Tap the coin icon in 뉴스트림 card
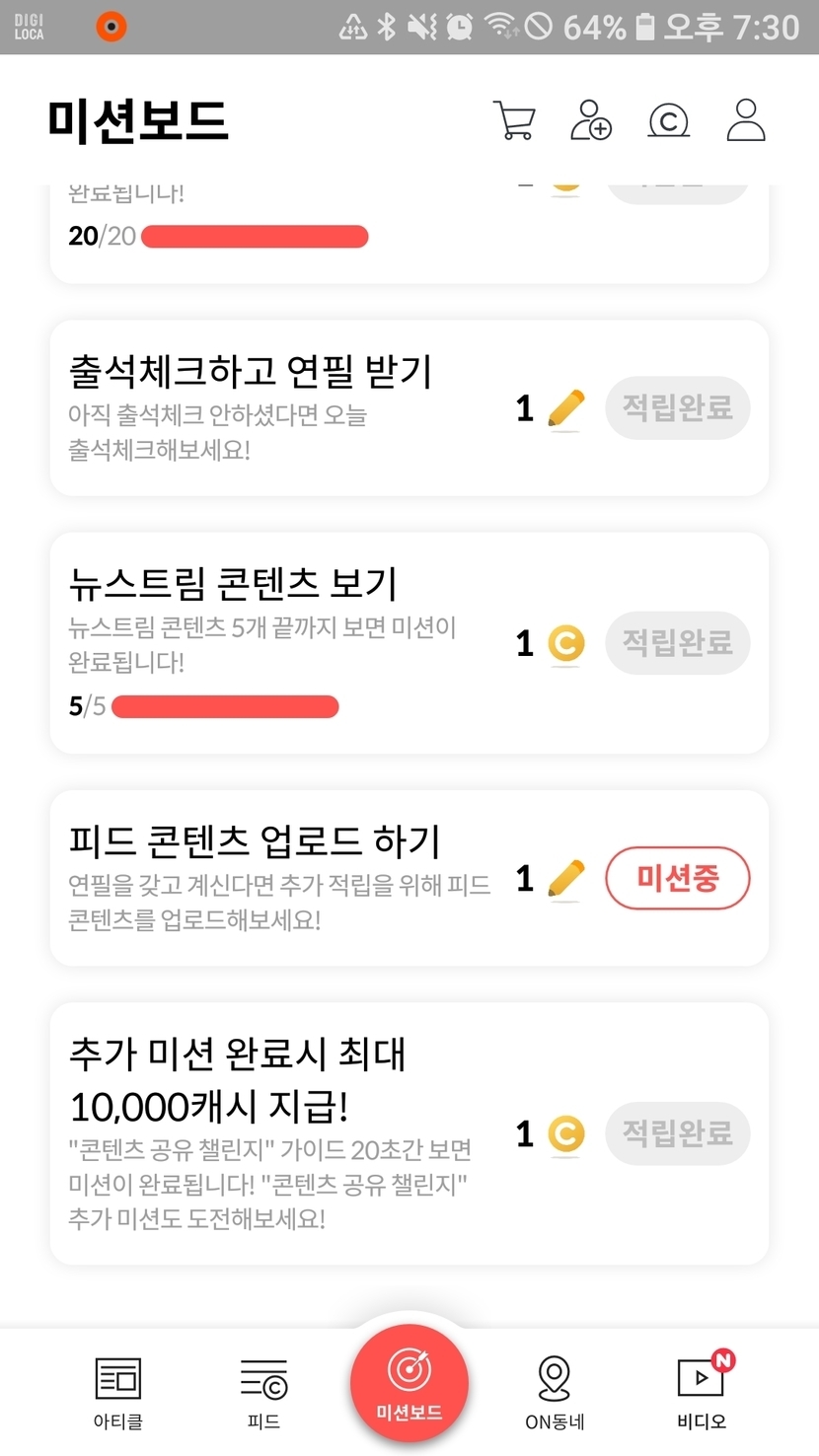This screenshot has width=819, height=1456. point(565,644)
